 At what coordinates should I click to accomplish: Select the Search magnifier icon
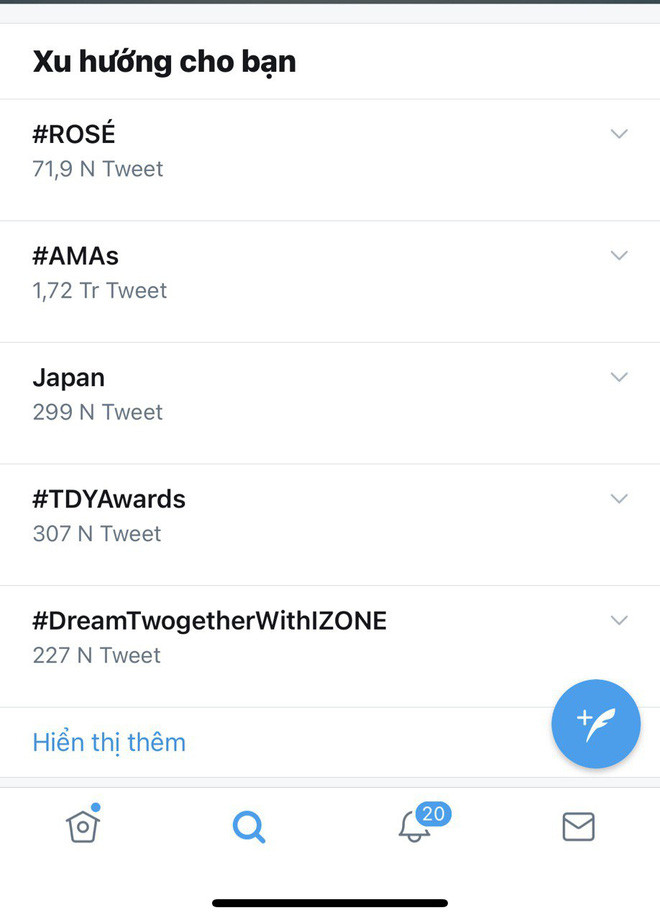pyautogui.click(x=248, y=827)
